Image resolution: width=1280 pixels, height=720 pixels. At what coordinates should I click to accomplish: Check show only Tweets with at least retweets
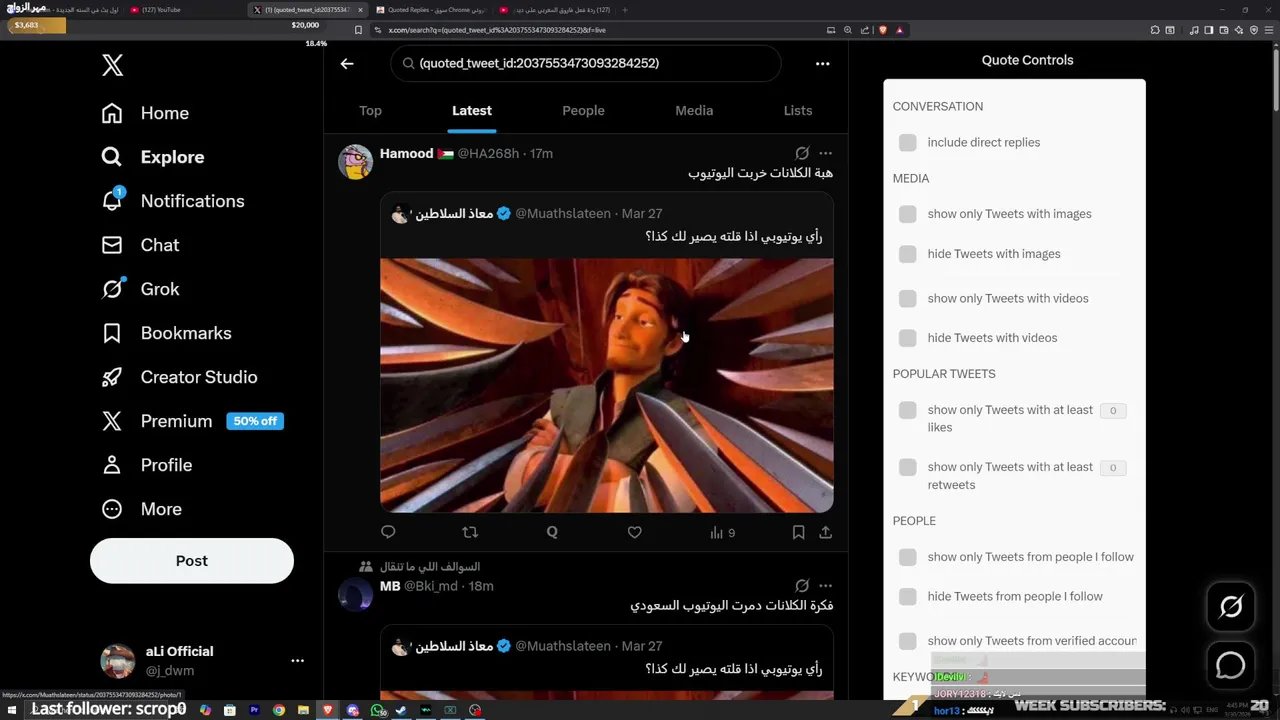tap(907, 467)
